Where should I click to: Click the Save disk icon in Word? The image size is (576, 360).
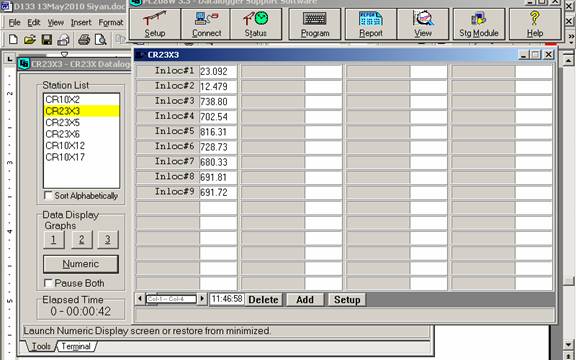(47, 39)
